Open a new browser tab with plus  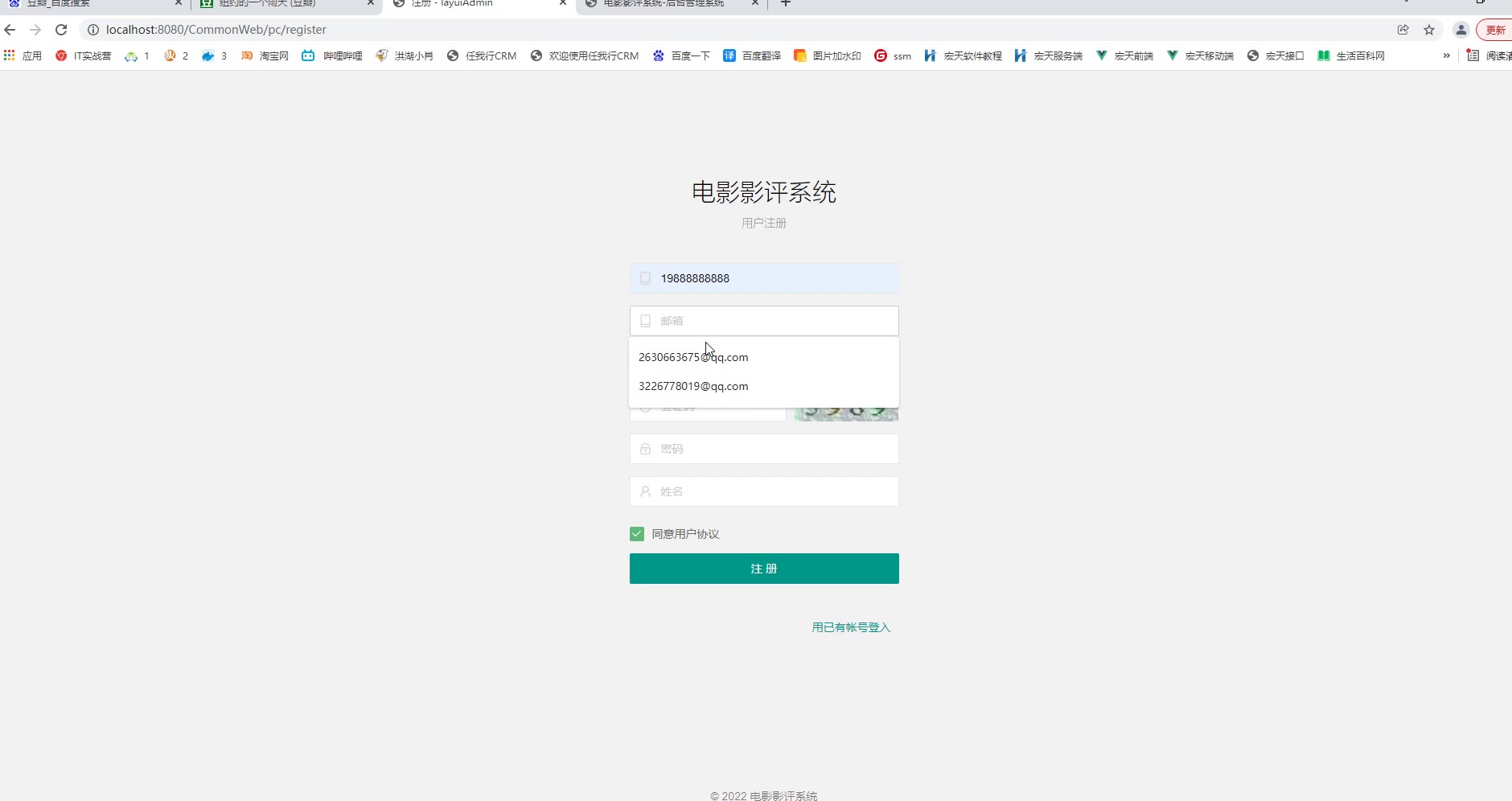pyautogui.click(x=786, y=4)
